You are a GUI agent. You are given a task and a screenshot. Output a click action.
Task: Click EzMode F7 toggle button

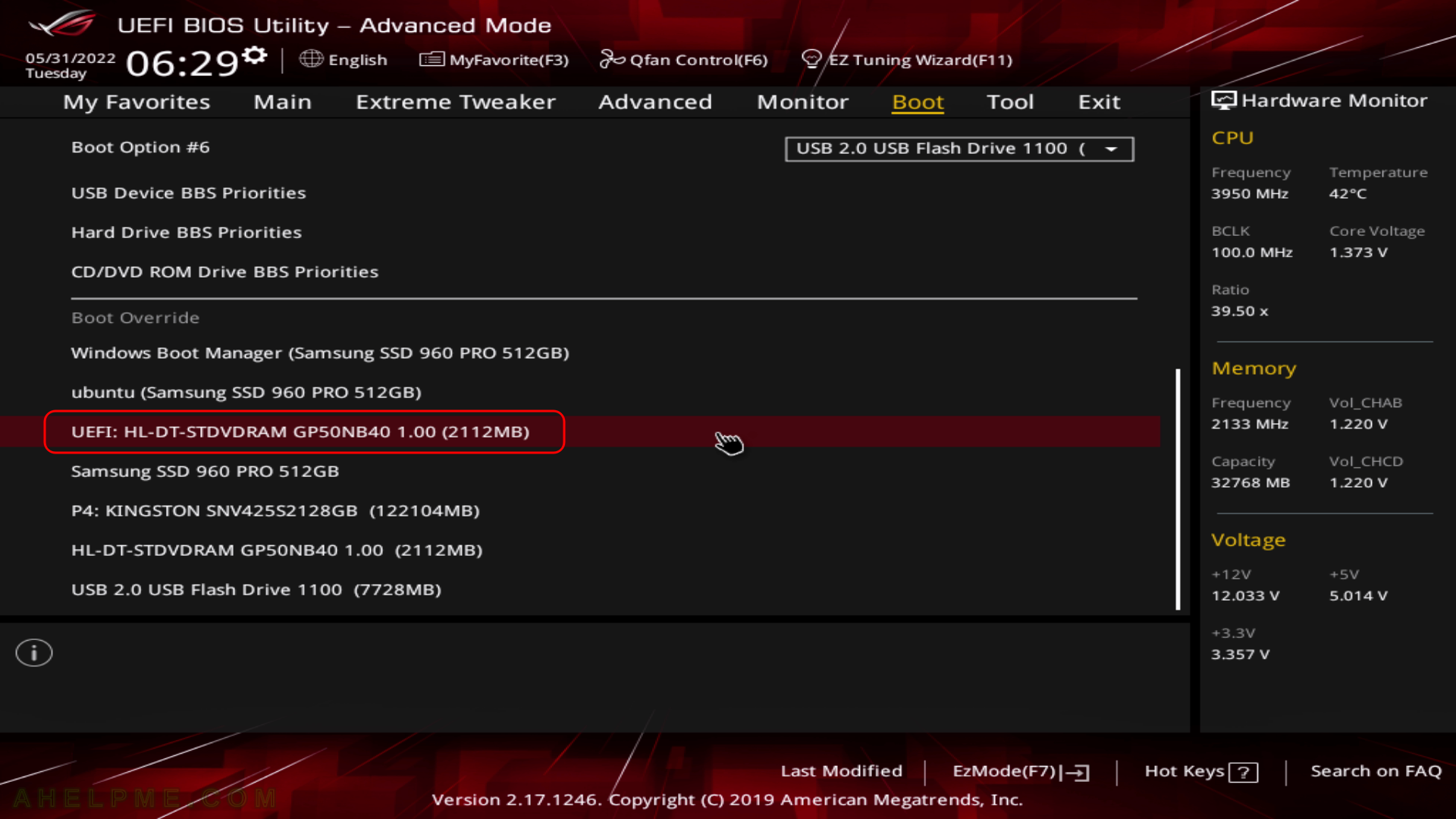pos(1019,770)
